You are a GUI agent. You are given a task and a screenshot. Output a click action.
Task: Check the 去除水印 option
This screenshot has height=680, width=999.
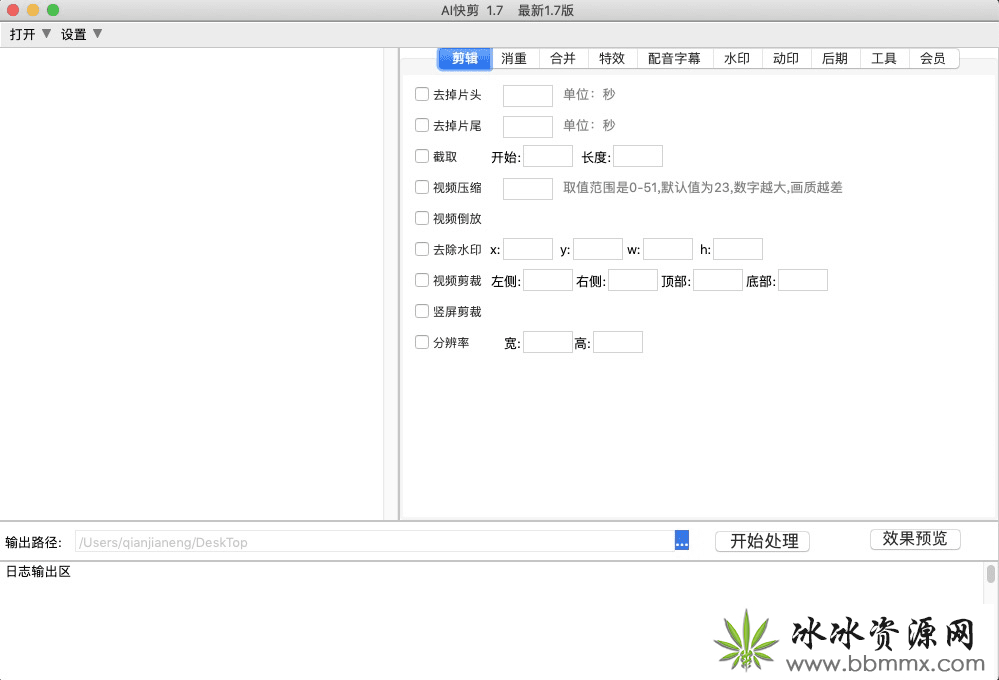click(422, 249)
